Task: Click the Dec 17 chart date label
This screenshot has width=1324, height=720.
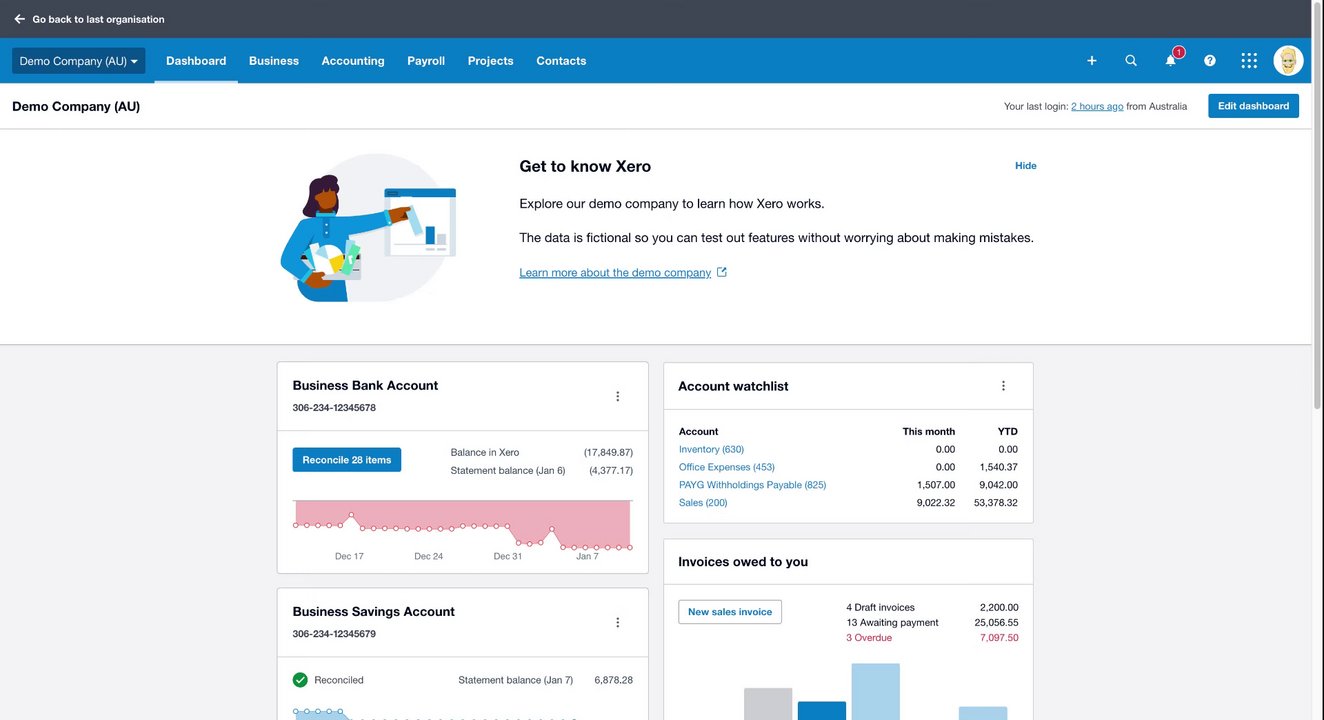Action: pyautogui.click(x=349, y=556)
